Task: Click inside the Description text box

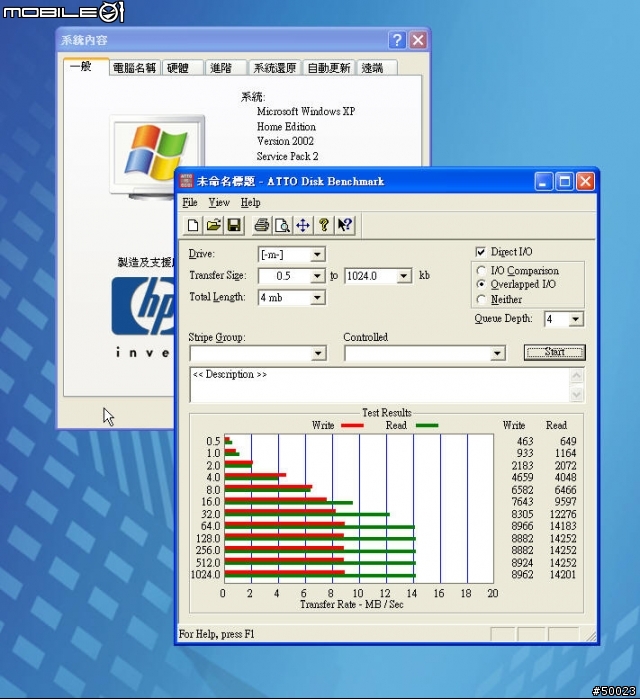Action: pyautogui.click(x=380, y=385)
